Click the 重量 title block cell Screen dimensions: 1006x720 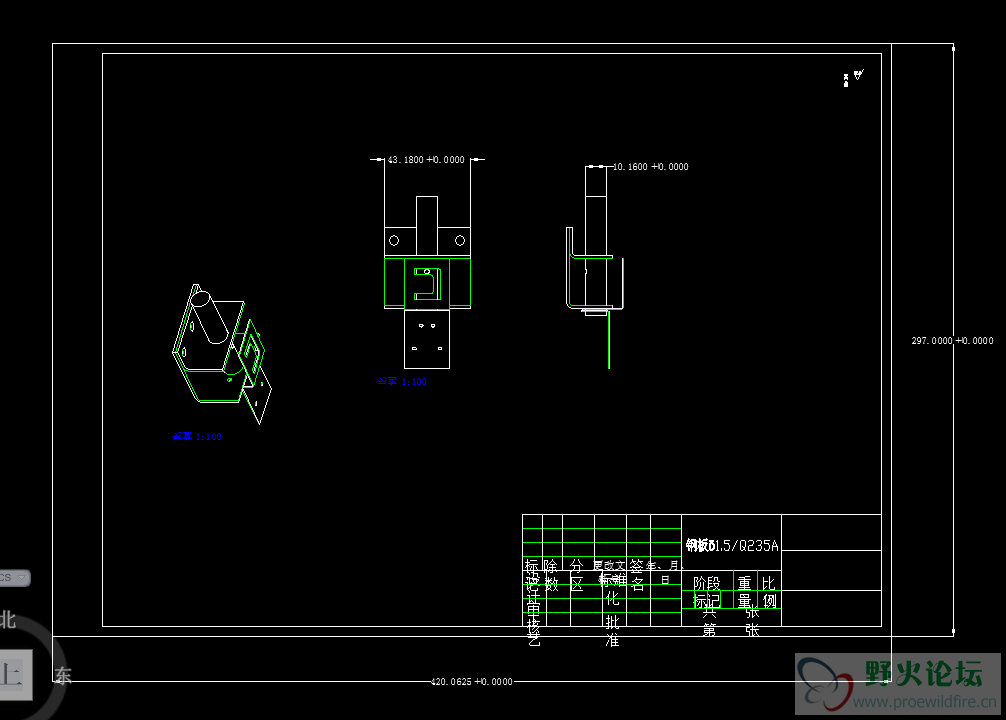tap(744, 592)
